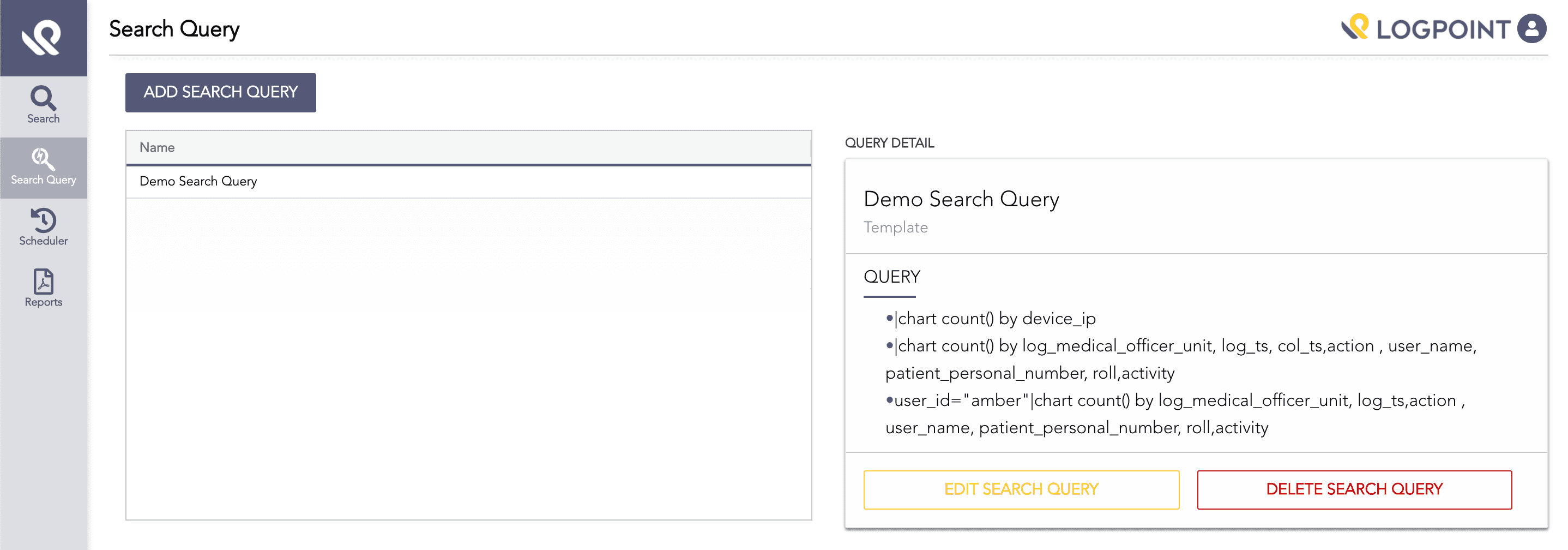This screenshot has height=550, width=1568.
Task: Open the user profile icon in header
Action: pyautogui.click(x=1531, y=28)
